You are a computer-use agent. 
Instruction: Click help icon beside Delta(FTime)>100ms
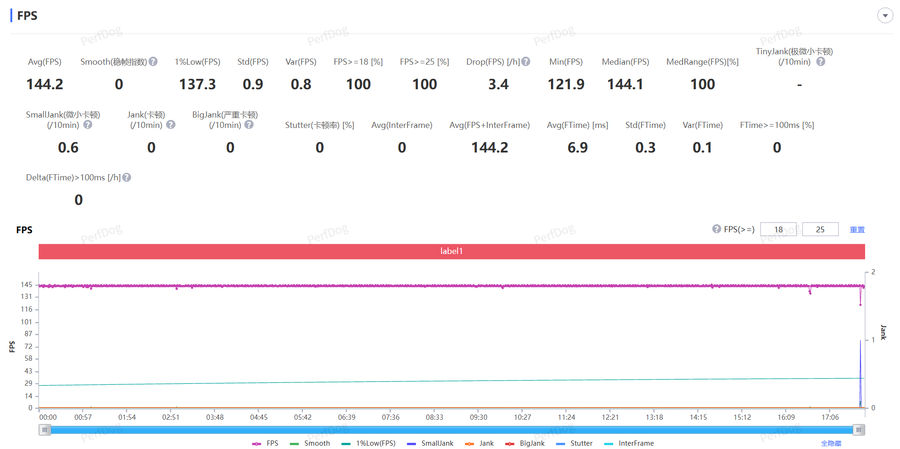pos(127,177)
